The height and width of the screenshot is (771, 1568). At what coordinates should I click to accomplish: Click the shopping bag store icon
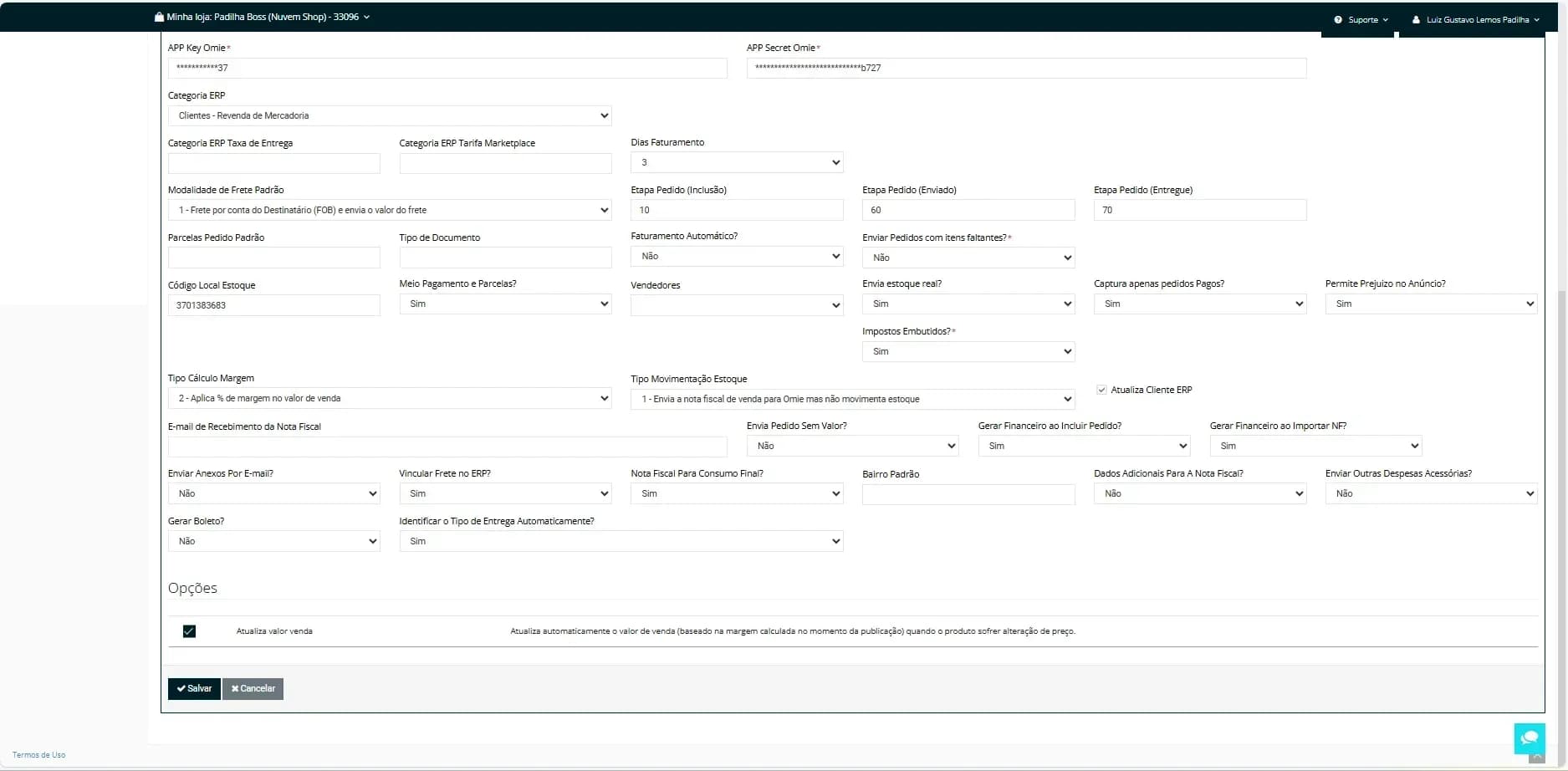tap(159, 17)
